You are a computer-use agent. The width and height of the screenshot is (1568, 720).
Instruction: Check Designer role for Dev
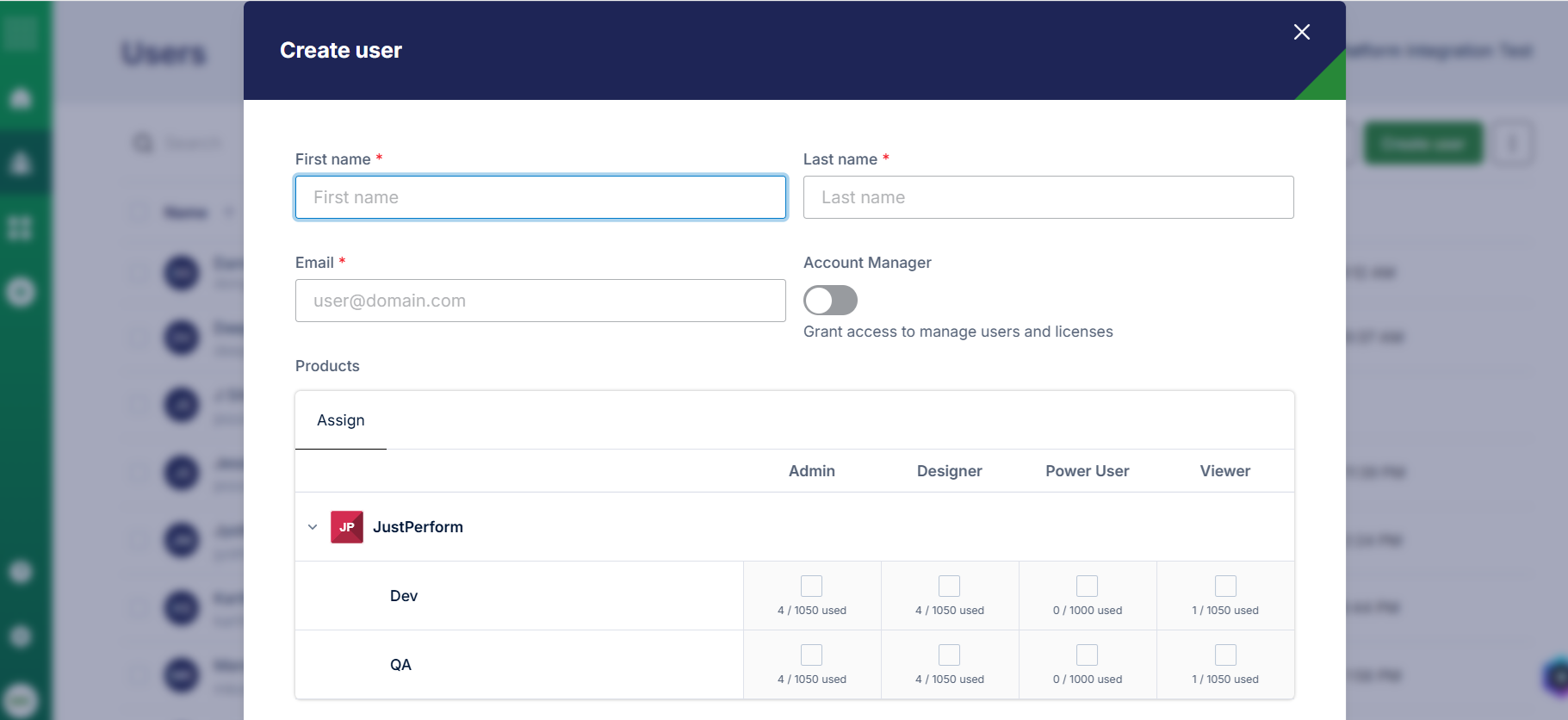pos(949,587)
